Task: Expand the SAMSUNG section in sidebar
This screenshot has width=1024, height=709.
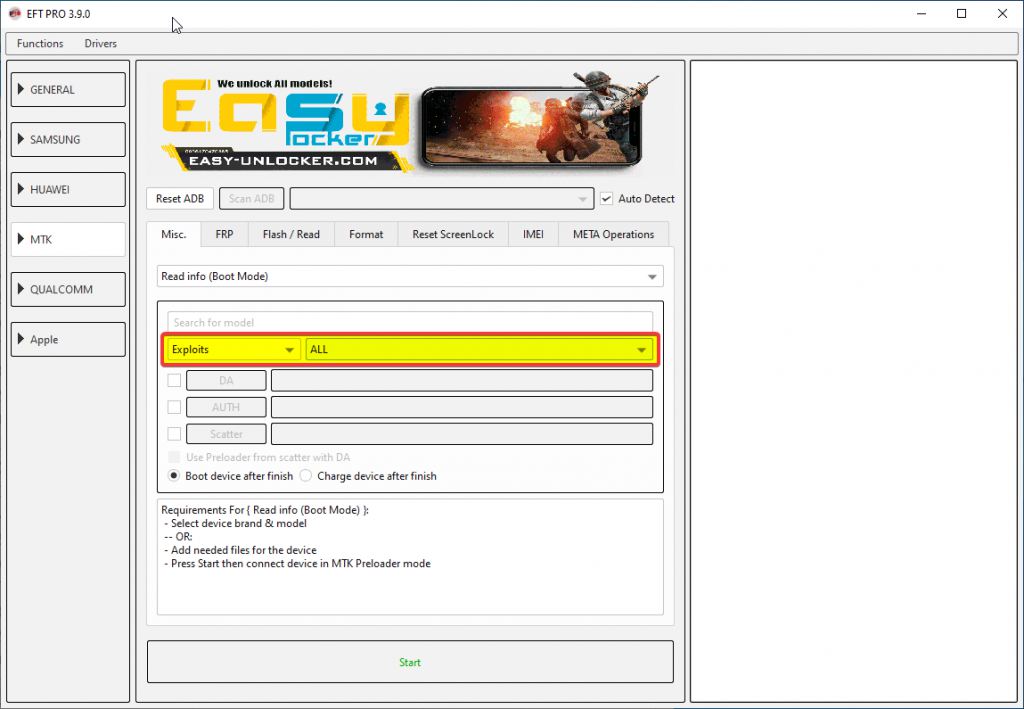Action: [68, 139]
